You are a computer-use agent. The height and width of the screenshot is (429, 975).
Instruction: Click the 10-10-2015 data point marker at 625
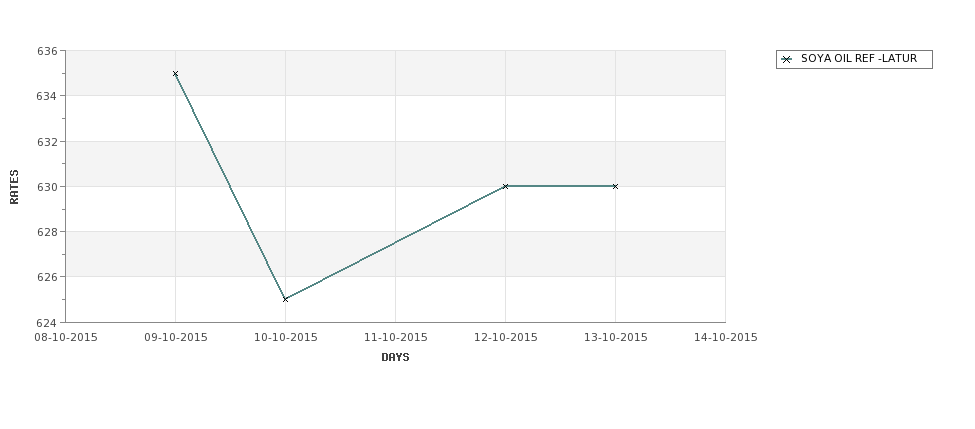click(285, 299)
